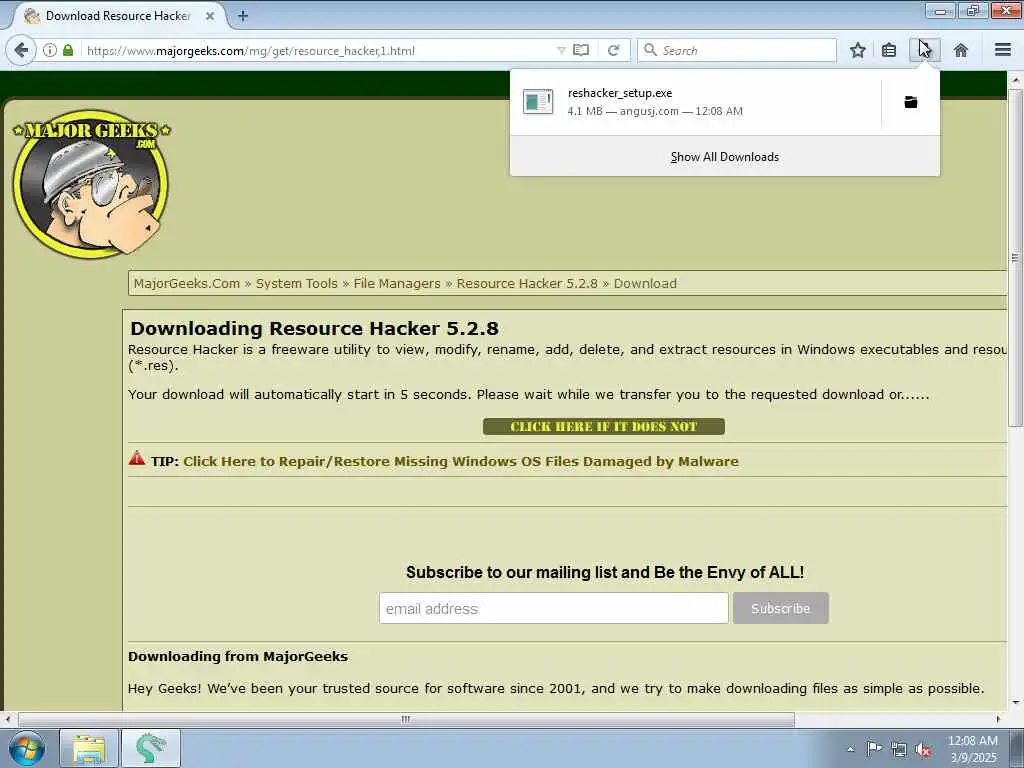Click the network icon in system tray
1024x768 pixels.
pyautogui.click(x=899, y=749)
